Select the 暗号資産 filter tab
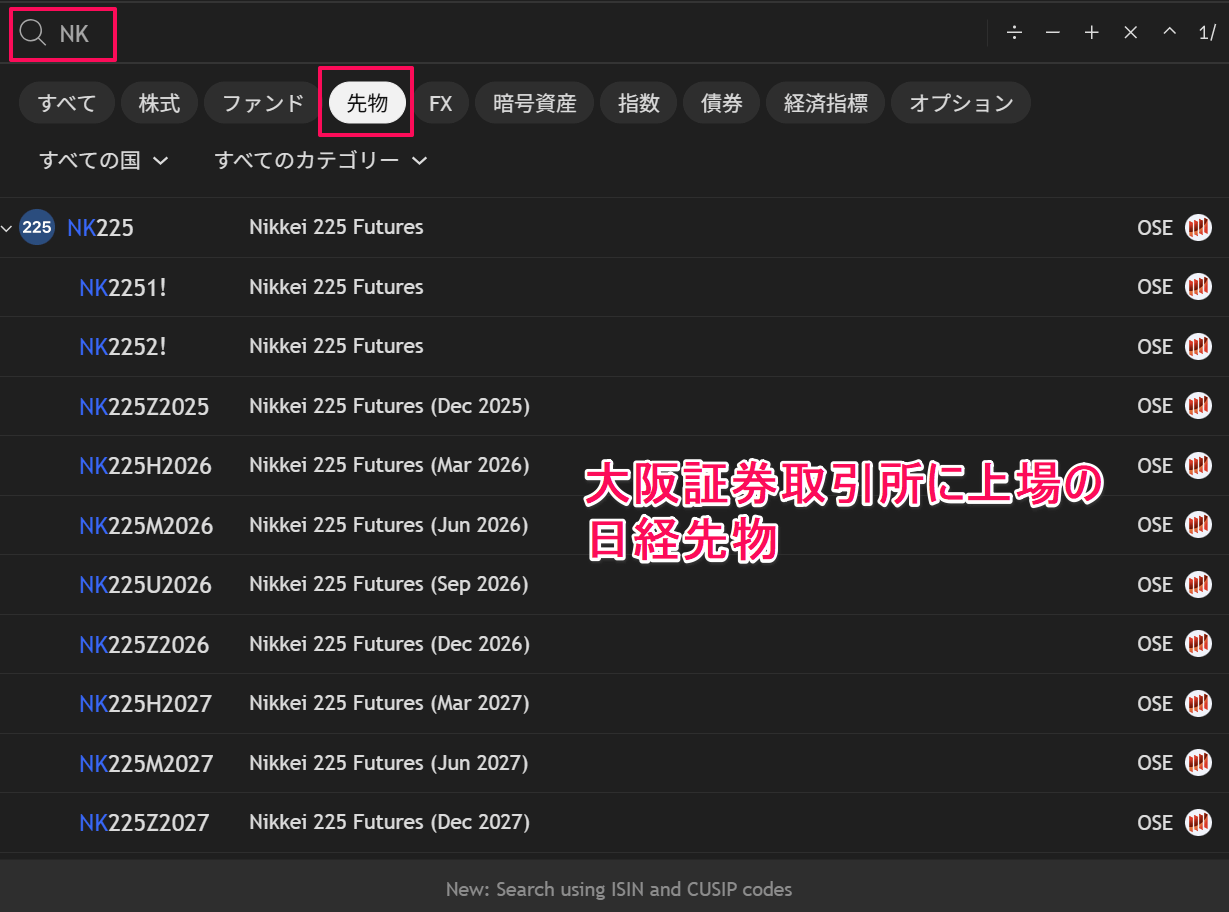The height and width of the screenshot is (912, 1229). point(535,103)
